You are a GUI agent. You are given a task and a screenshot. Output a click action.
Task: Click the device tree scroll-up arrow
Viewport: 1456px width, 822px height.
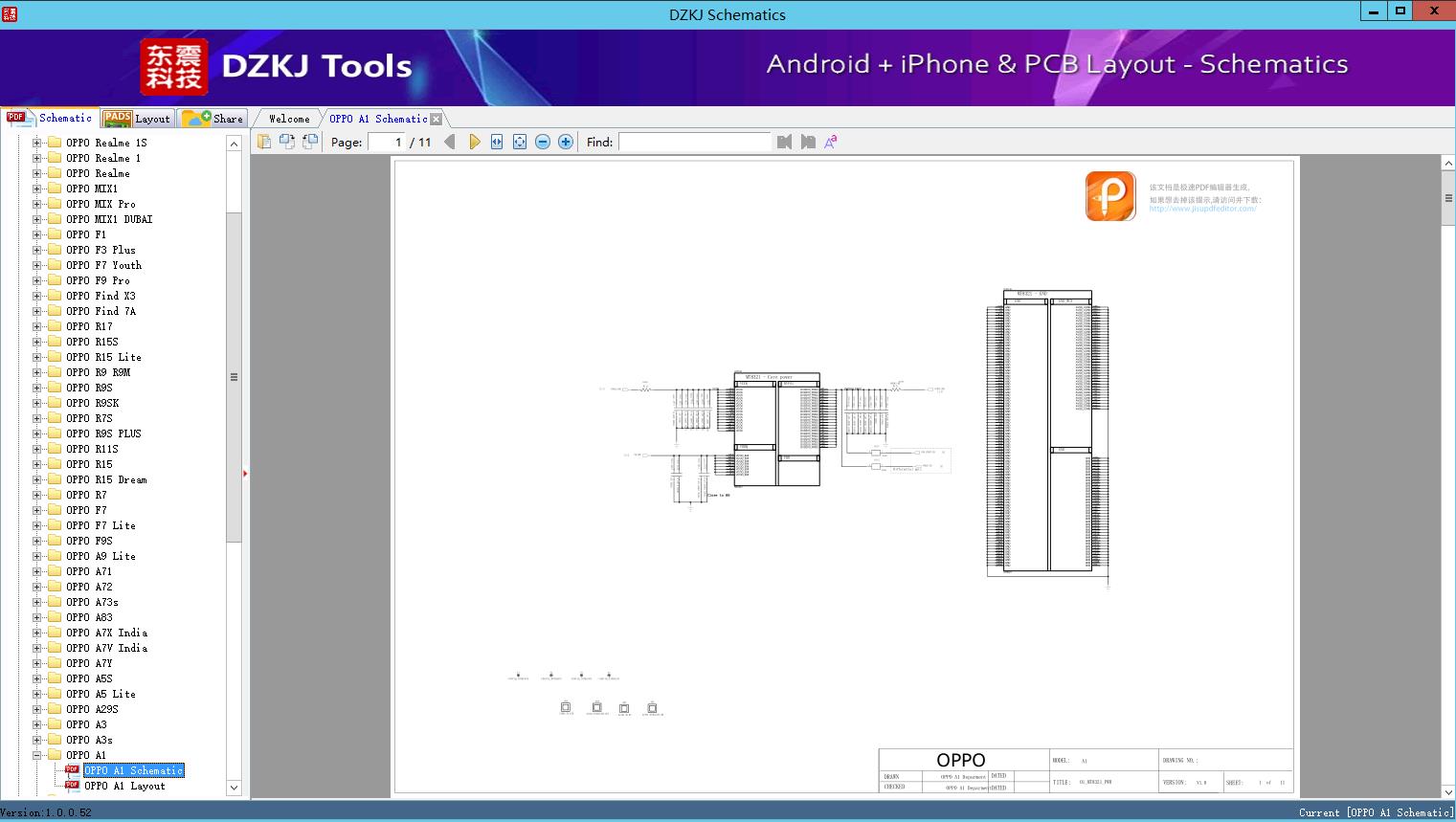234,144
